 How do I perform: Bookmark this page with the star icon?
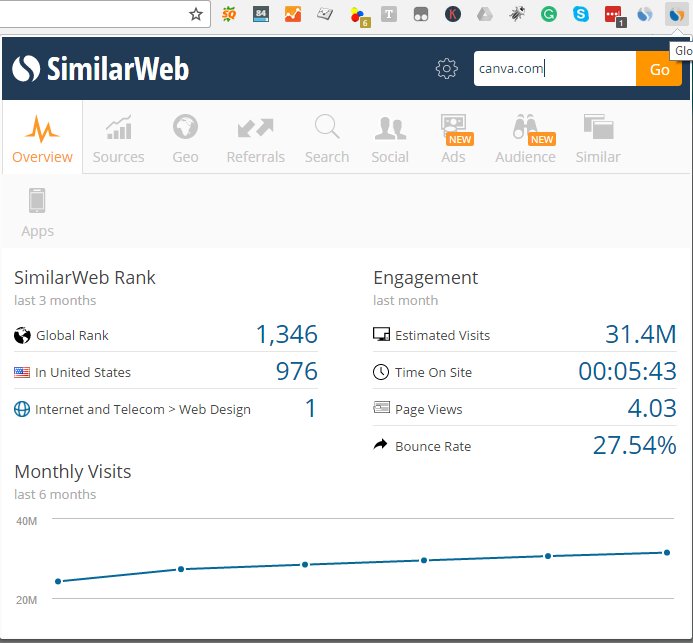[x=196, y=14]
